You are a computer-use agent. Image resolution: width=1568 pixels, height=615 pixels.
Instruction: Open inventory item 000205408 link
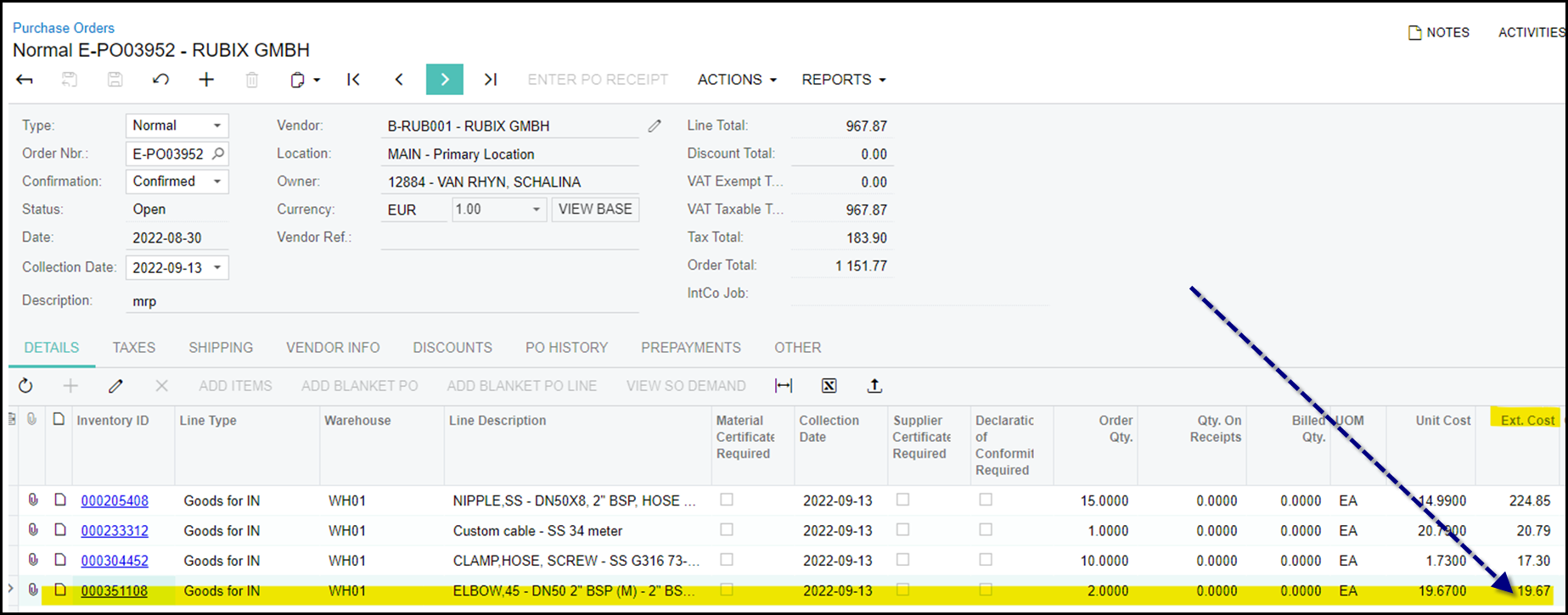coord(115,501)
